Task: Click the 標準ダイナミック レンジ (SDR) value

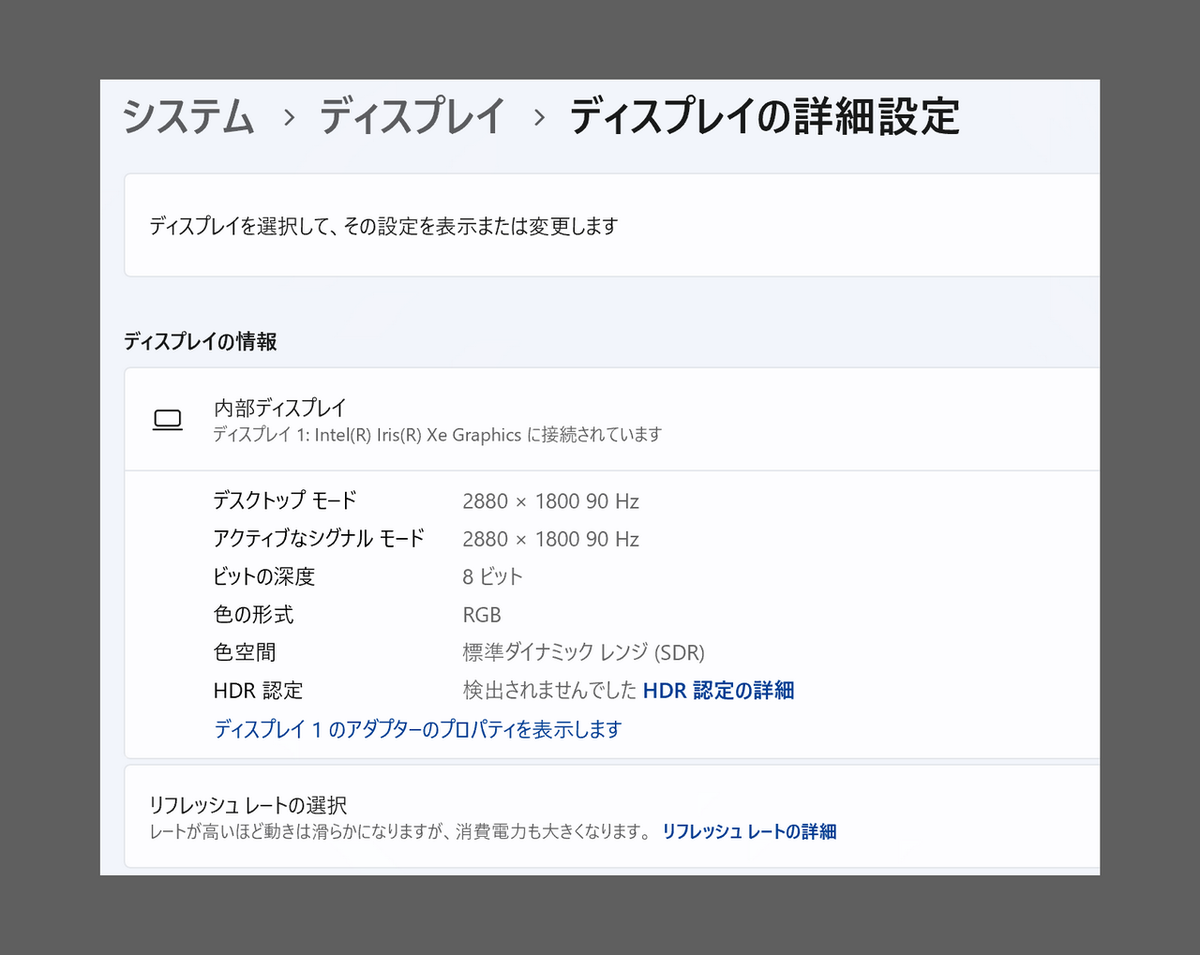Action: click(584, 653)
